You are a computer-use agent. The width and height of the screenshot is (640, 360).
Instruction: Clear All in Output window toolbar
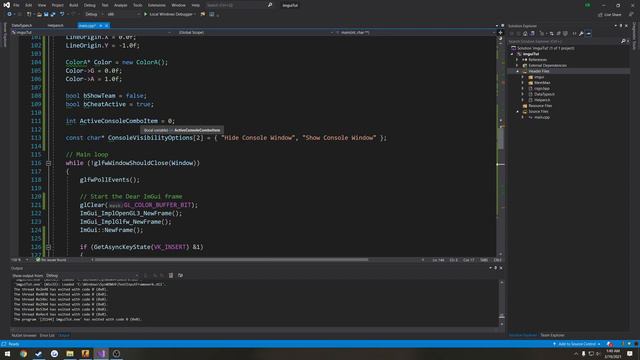point(171,276)
